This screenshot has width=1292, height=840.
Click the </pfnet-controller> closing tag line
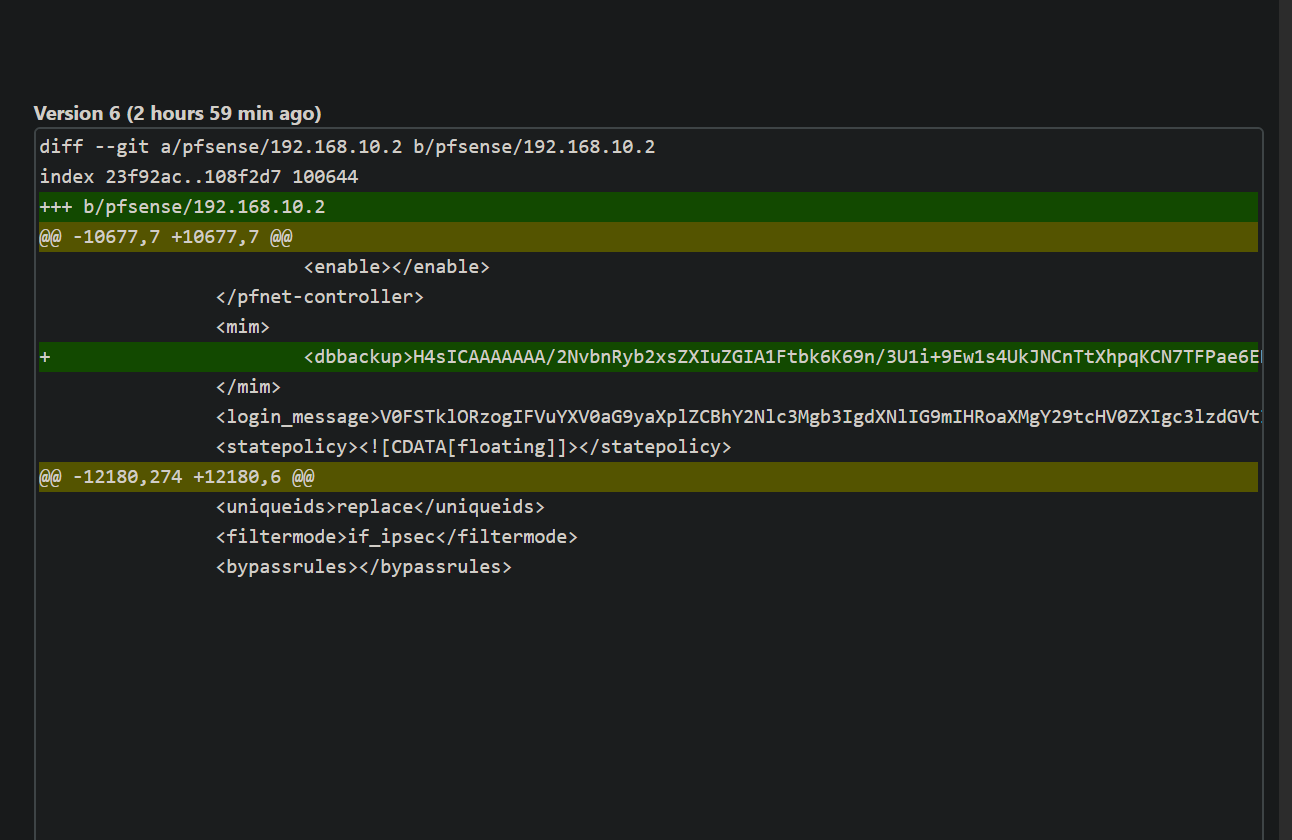click(x=319, y=297)
